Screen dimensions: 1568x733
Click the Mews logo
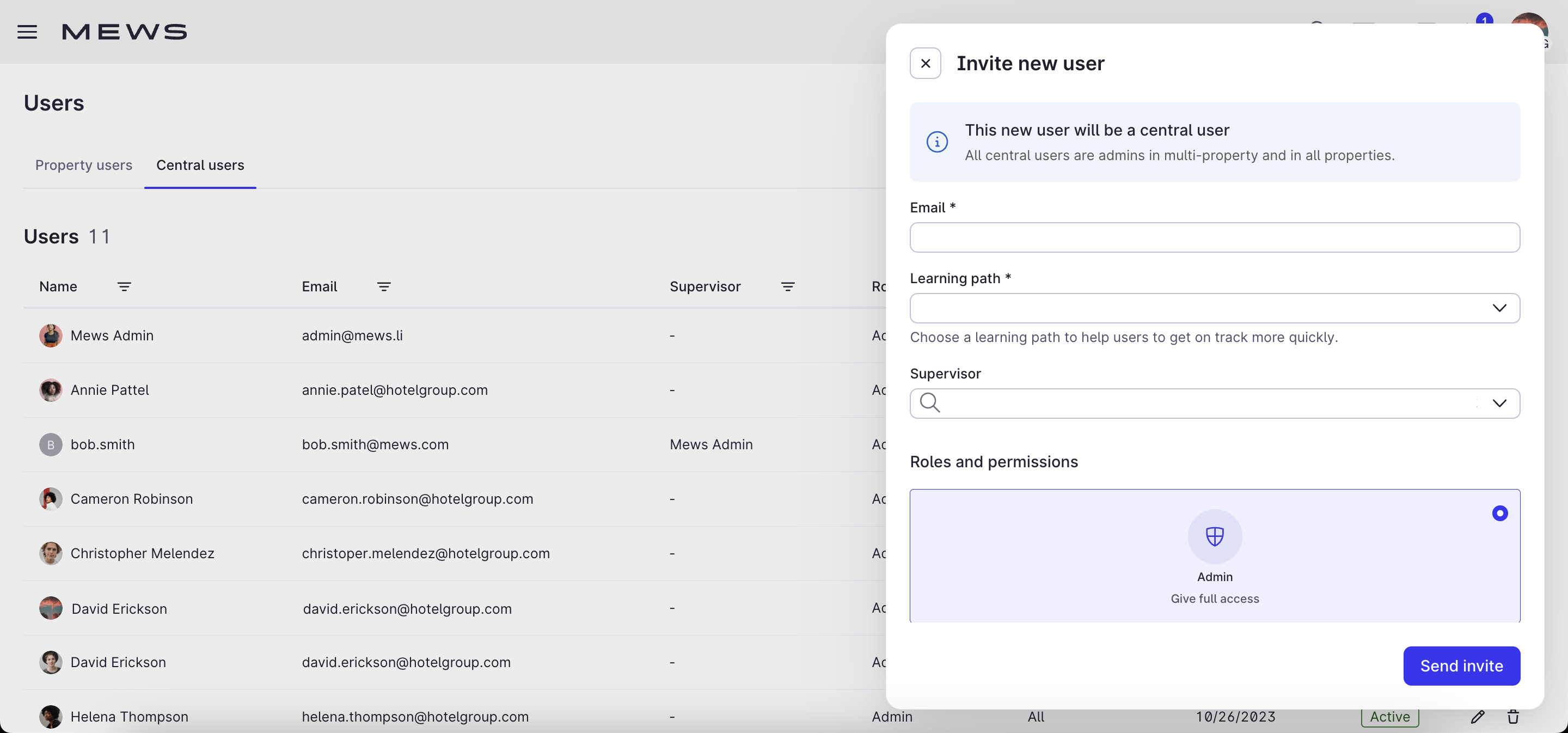125,32
